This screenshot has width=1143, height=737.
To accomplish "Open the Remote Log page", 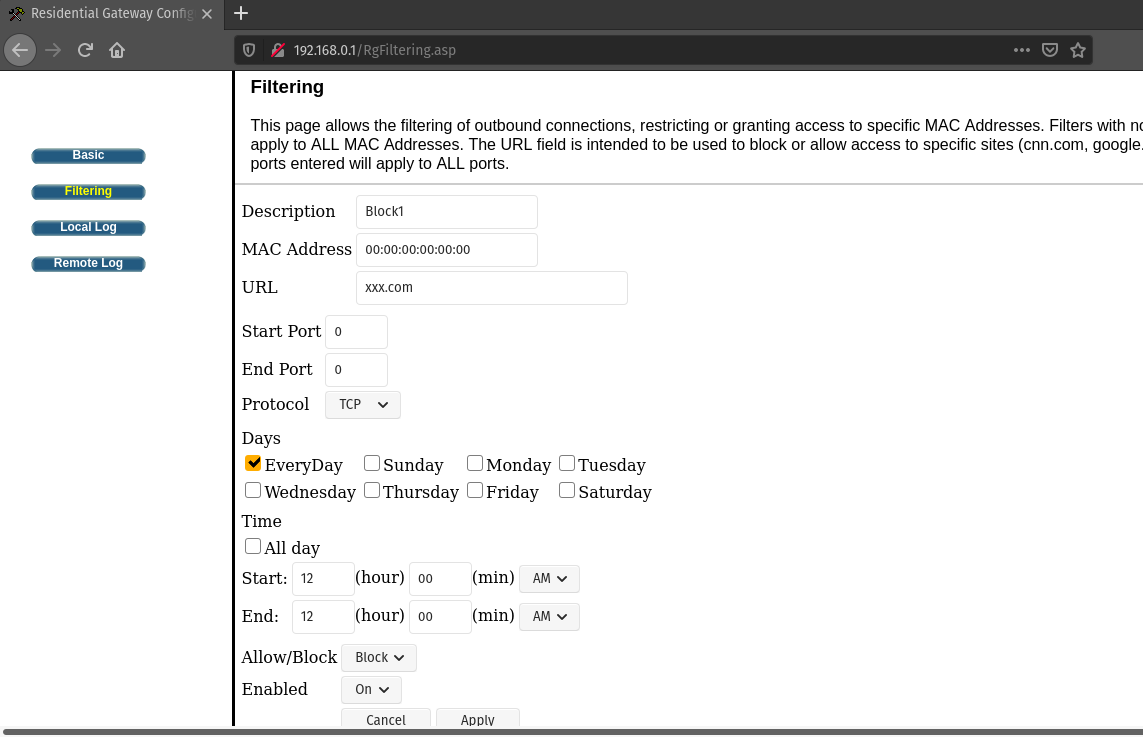I will pos(88,263).
